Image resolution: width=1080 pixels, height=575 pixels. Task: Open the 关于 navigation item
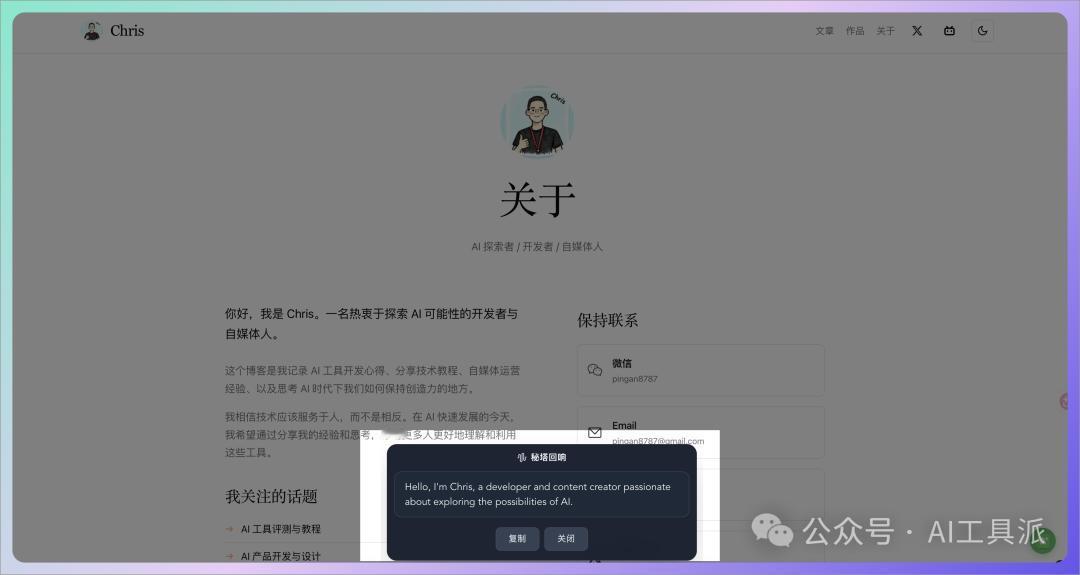click(885, 31)
